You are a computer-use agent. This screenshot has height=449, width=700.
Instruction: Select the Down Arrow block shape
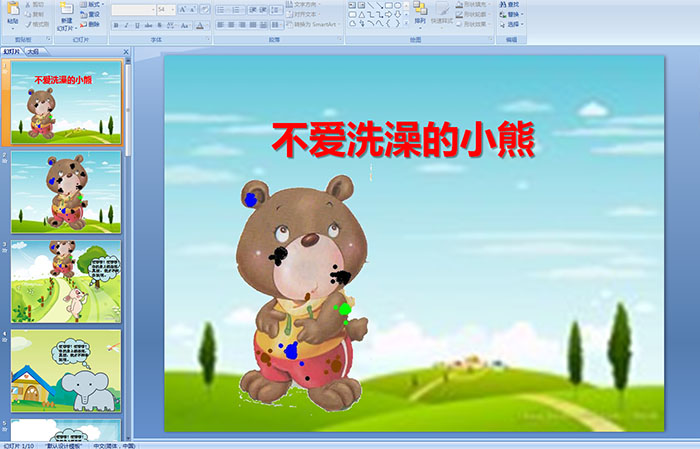pyautogui.click(x=397, y=15)
